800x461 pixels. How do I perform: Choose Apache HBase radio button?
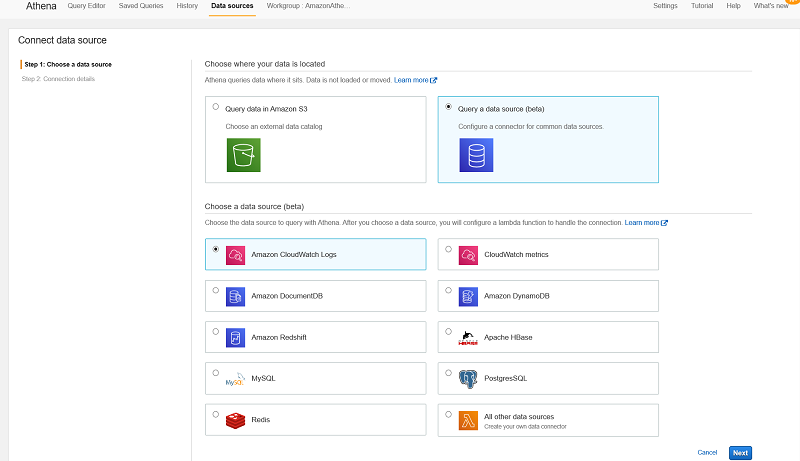[x=448, y=331]
